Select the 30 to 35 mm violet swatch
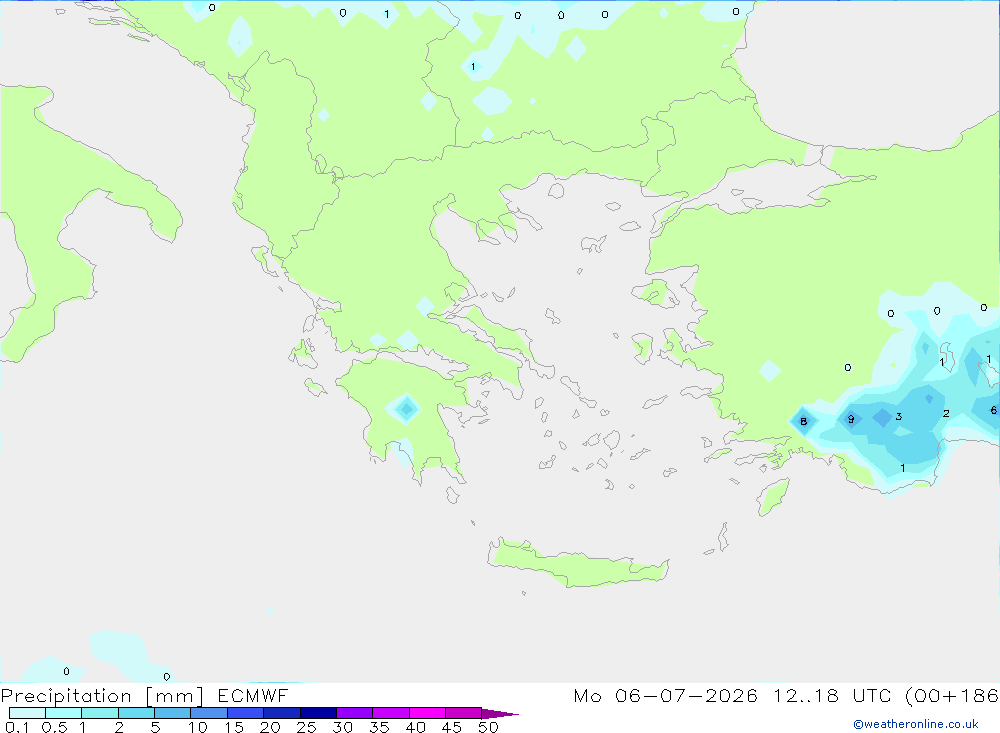The height and width of the screenshot is (733, 1000). tap(354, 713)
